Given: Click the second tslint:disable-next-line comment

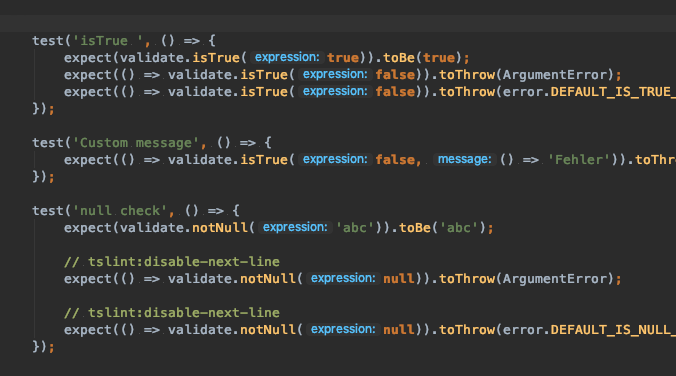Looking at the screenshot, I should click(172, 313).
